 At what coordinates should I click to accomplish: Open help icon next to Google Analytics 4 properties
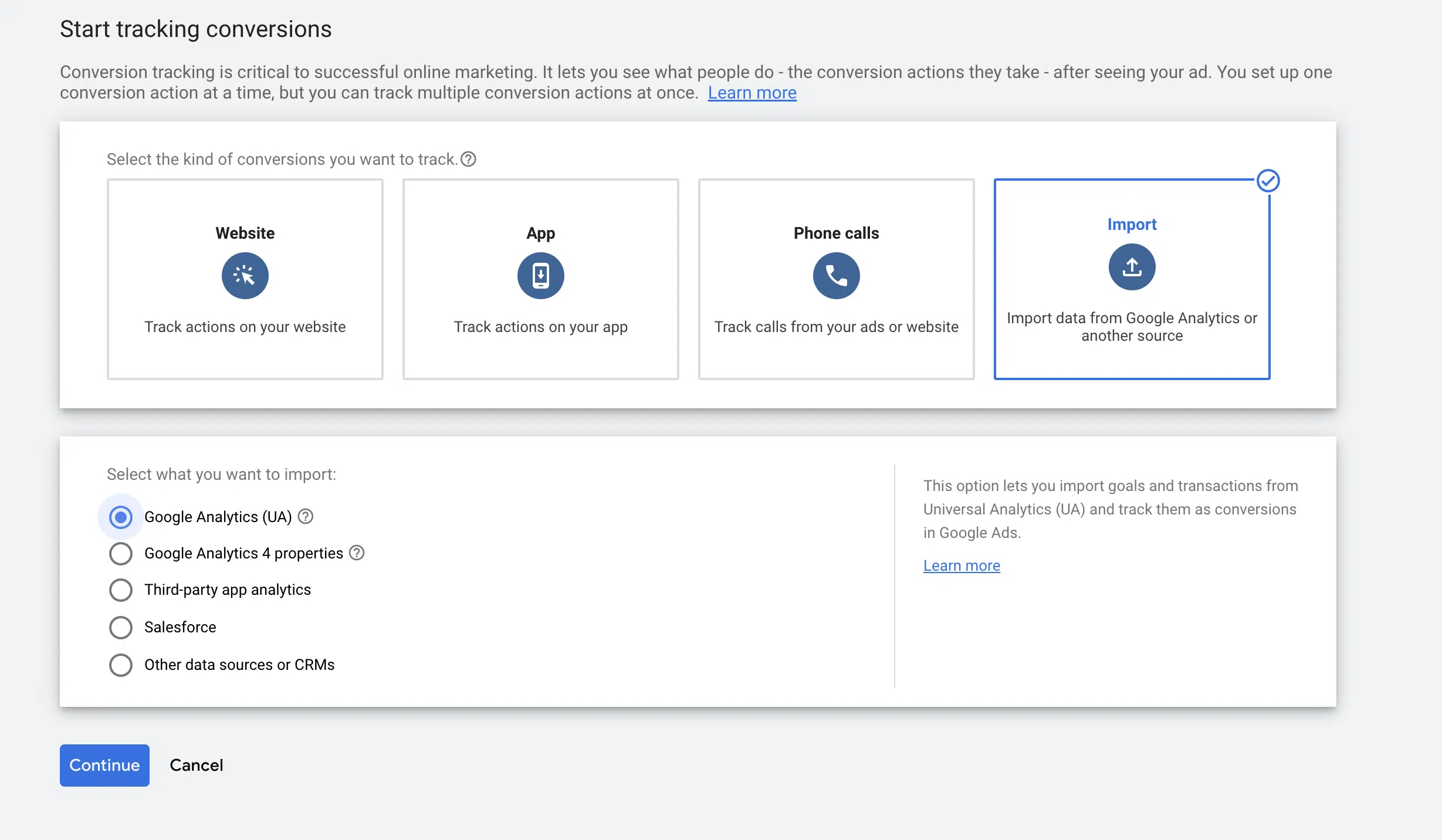coord(357,553)
